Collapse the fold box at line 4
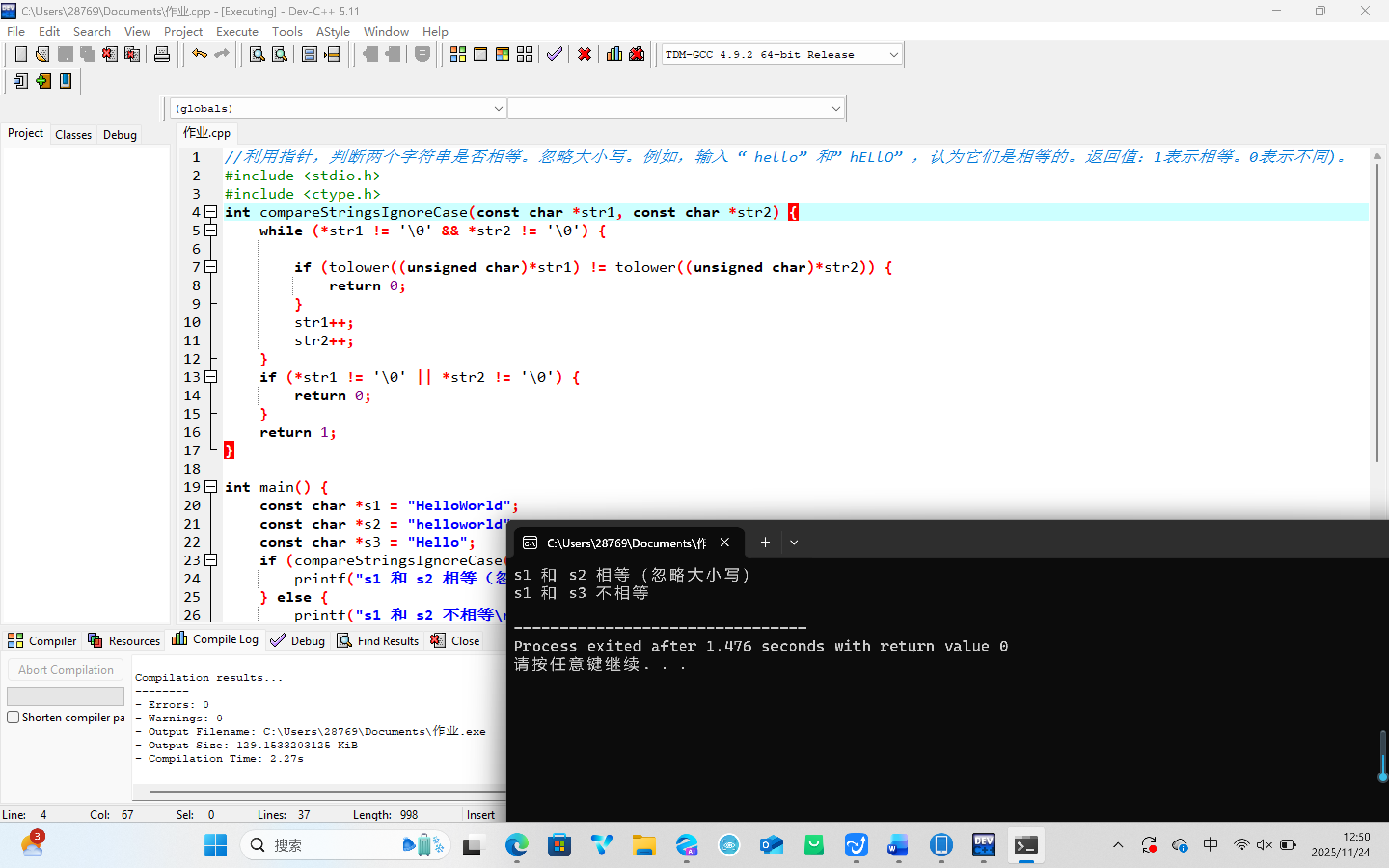 211,212
